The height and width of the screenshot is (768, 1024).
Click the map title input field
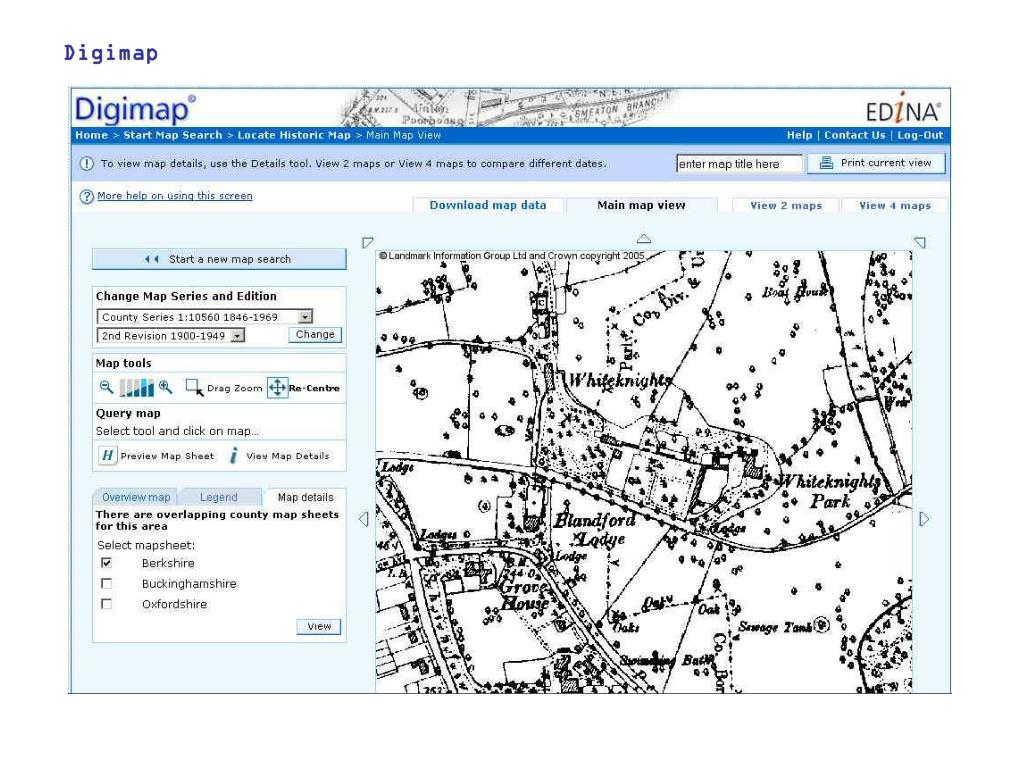pos(739,164)
